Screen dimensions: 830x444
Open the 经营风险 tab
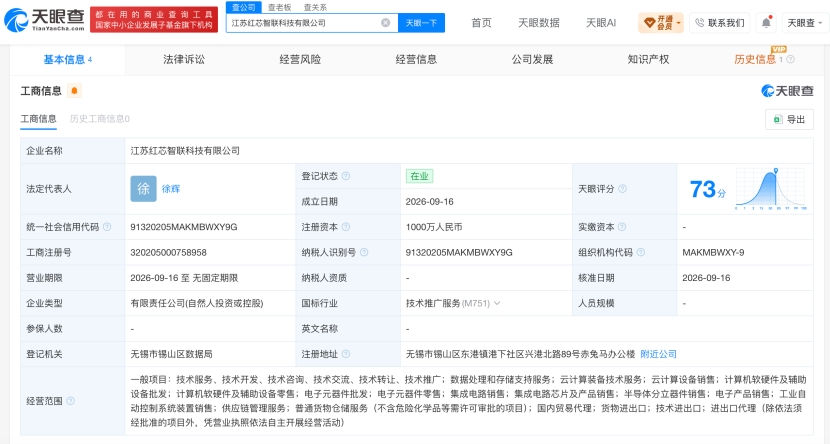tap(300, 59)
